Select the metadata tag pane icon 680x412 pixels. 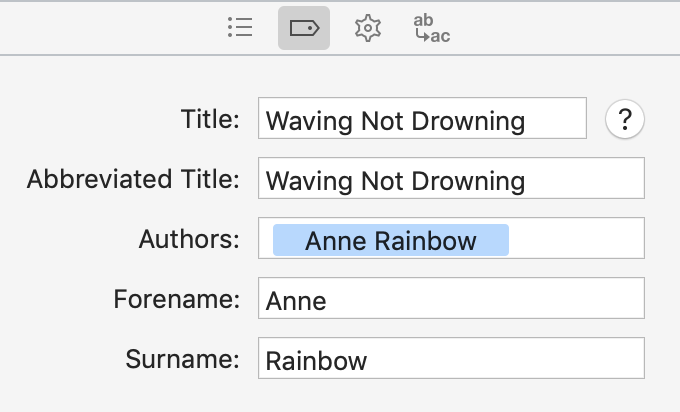tap(304, 28)
